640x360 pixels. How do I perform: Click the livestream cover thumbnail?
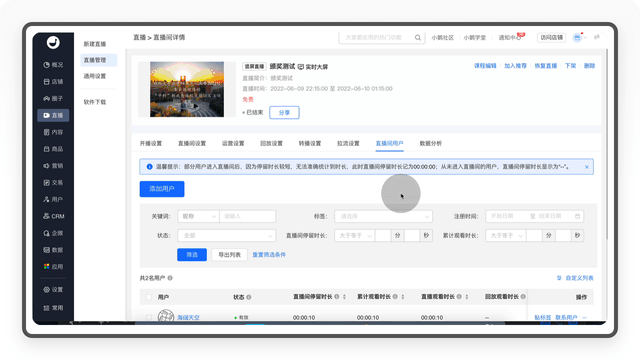point(187,89)
